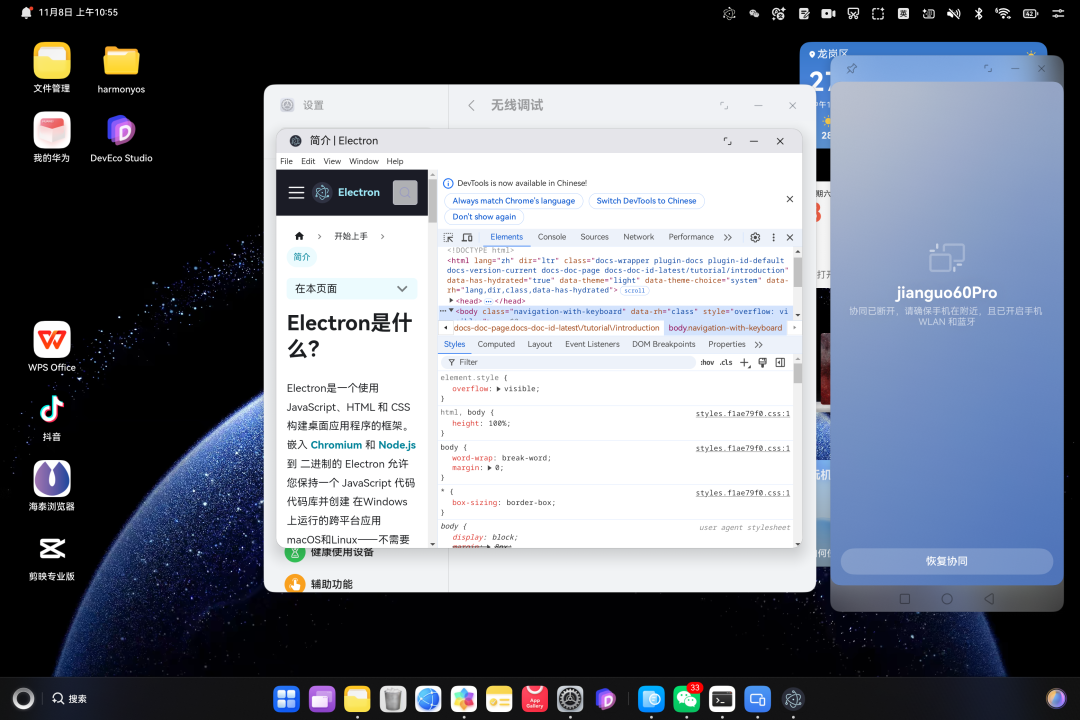Switch input method via the 英 indicator

[903, 13]
